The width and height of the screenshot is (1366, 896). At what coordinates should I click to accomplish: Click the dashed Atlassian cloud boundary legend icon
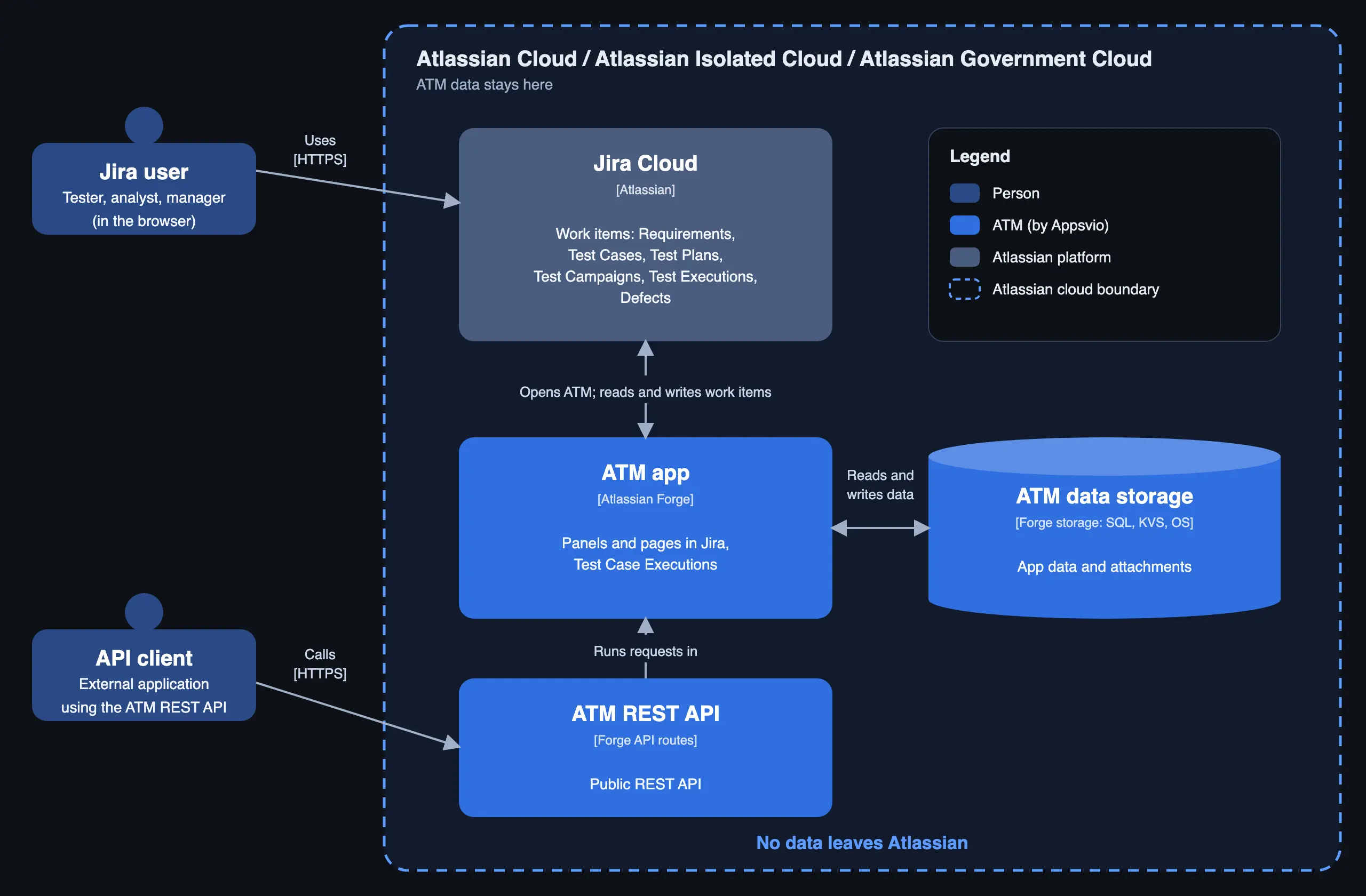point(964,289)
